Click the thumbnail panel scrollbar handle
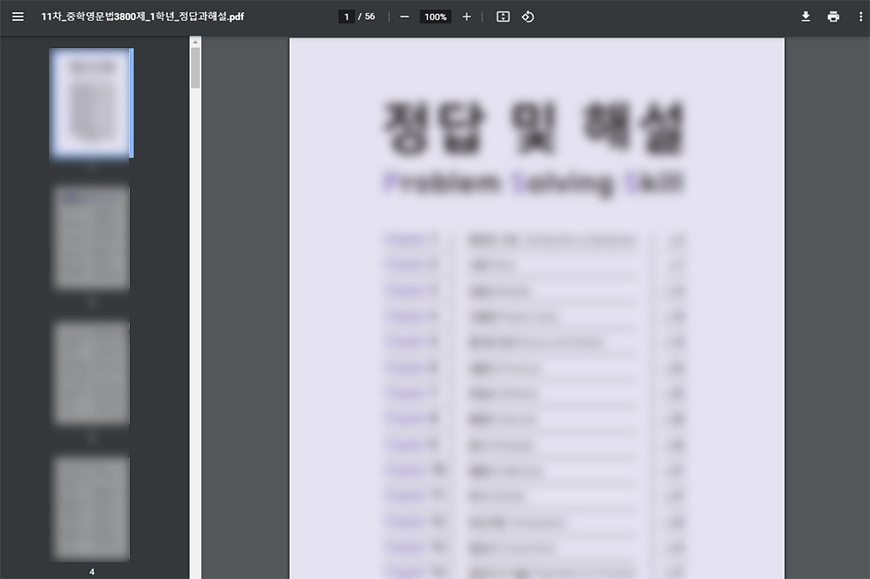 (x=195, y=68)
